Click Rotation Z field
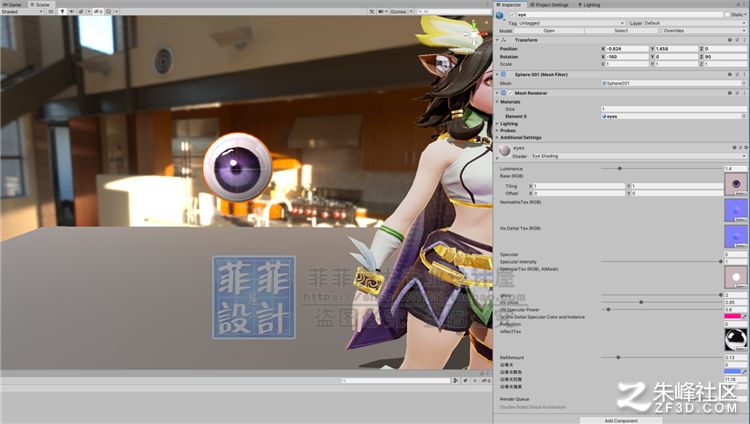This screenshot has height=424, width=750. (x=725, y=56)
